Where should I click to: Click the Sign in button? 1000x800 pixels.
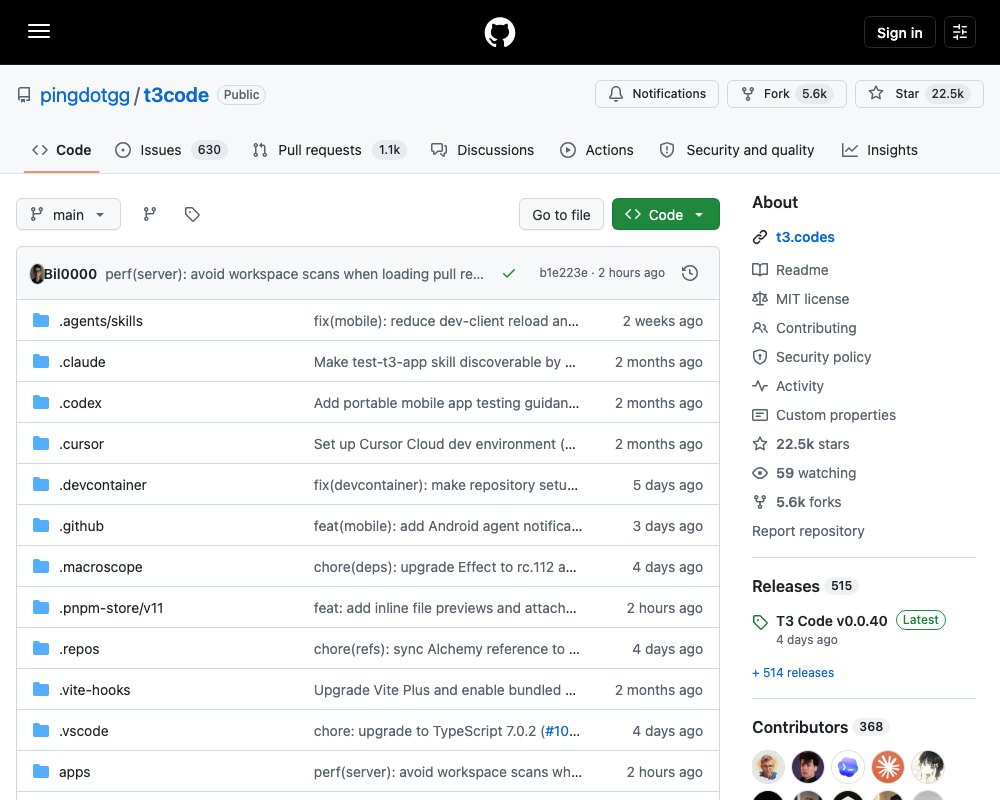coord(899,33)
